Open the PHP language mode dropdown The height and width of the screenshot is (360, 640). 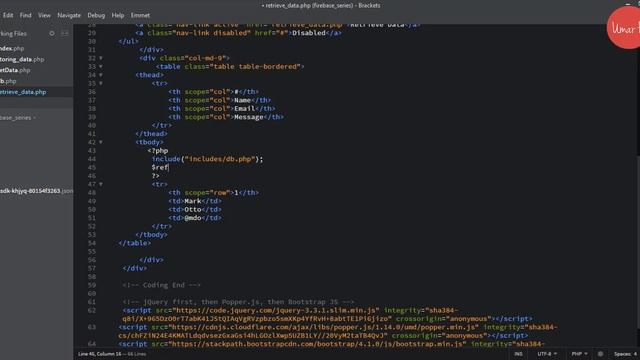579,354
